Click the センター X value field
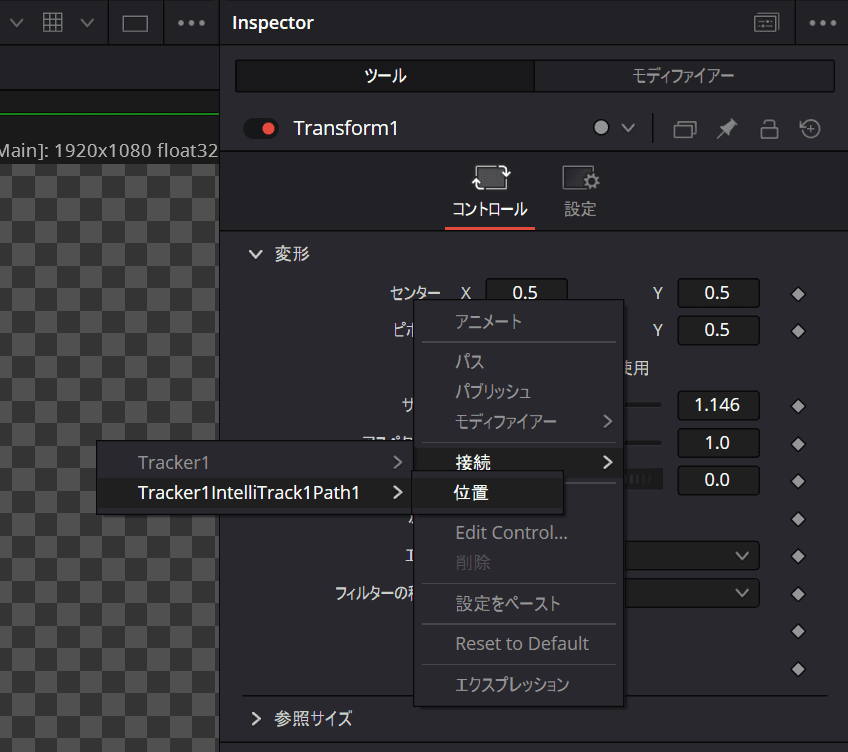 pos(526,290)
